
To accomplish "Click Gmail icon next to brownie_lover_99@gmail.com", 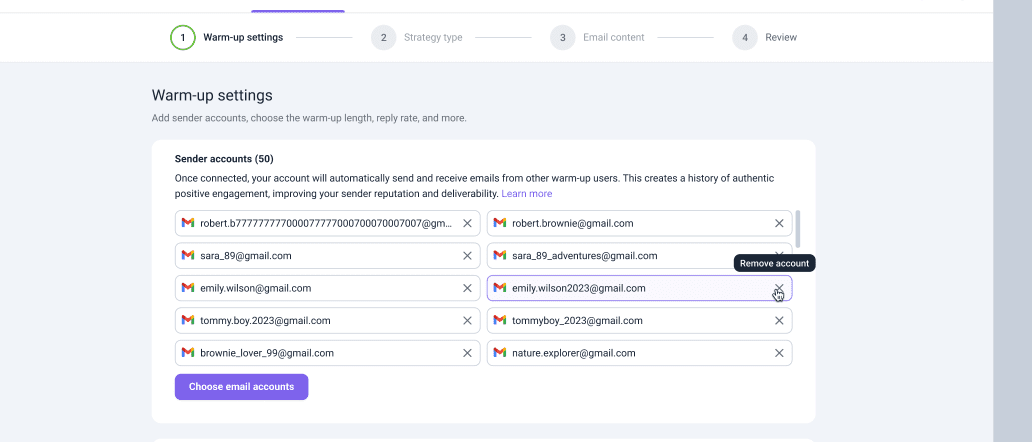I will pyautogui.click(x=188, y=353).
